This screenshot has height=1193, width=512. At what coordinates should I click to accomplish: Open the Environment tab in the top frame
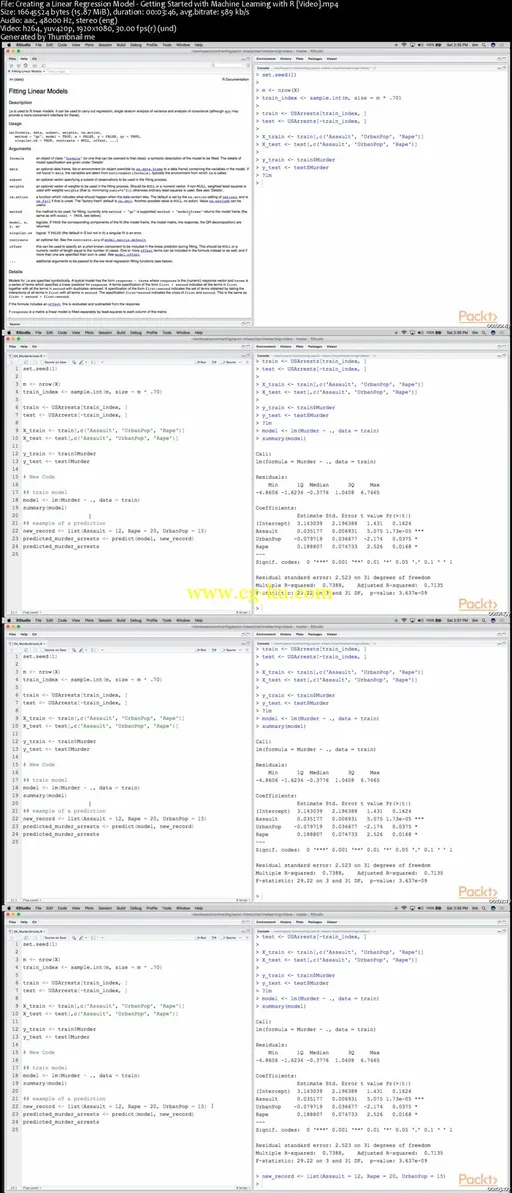tap(267, 58)
